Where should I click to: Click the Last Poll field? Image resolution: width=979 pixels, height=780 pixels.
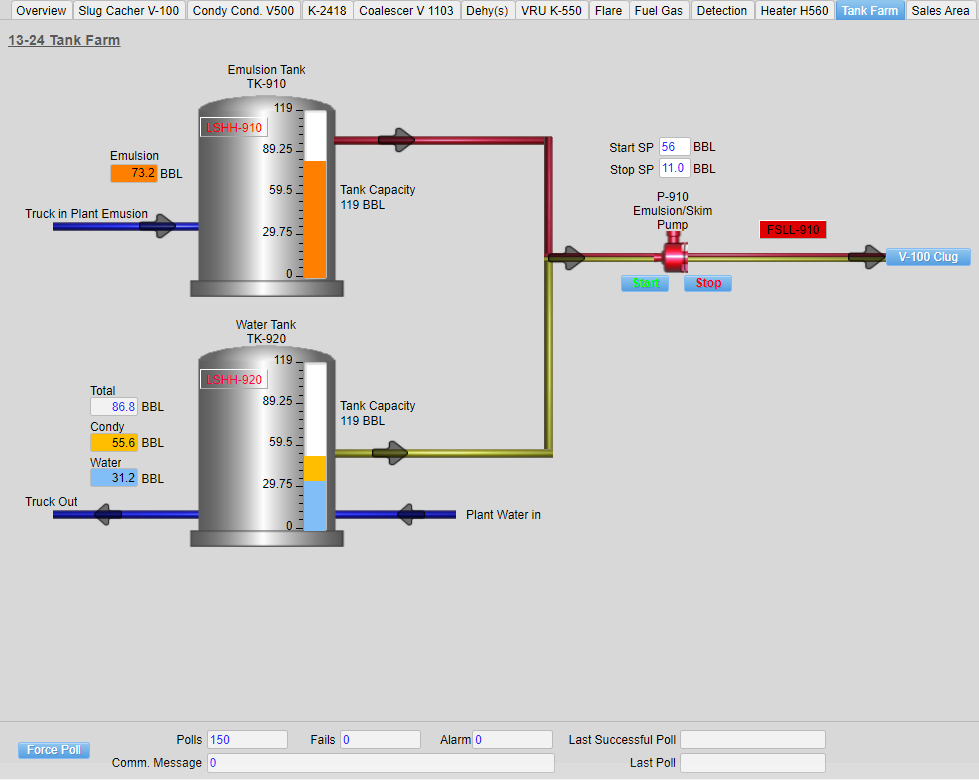(x=753, y=763)
